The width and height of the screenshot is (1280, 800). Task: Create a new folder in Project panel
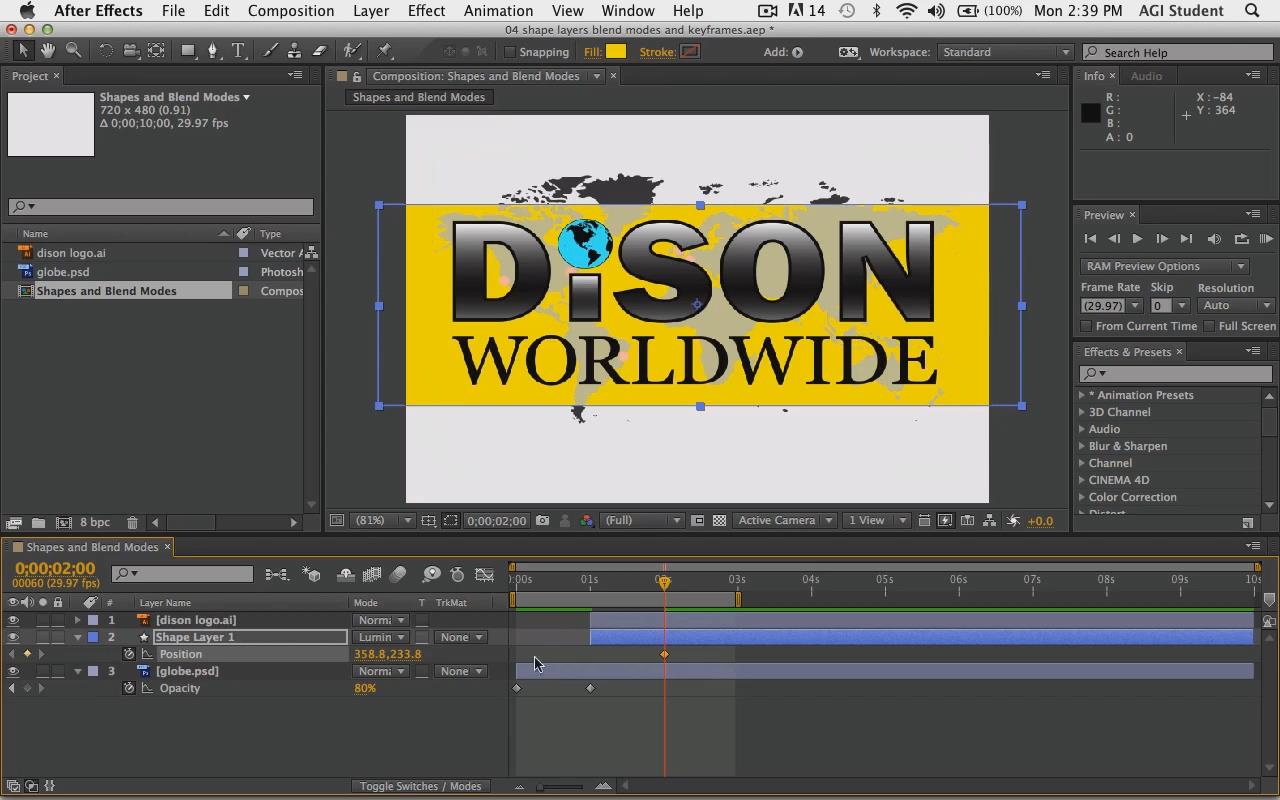[x=37, y=522]
